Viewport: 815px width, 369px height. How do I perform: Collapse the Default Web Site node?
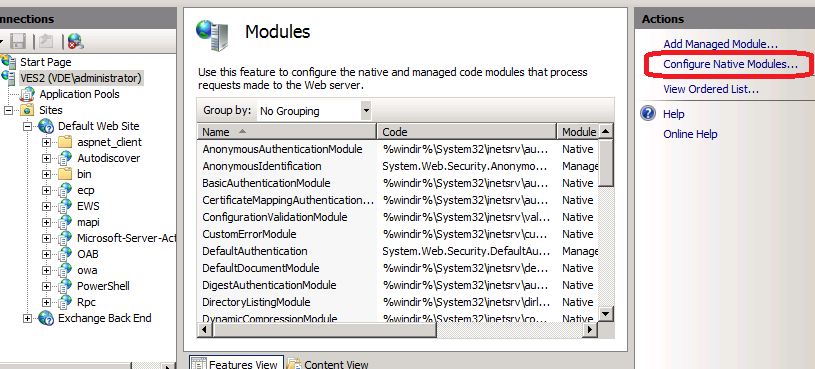click(27, 126)
